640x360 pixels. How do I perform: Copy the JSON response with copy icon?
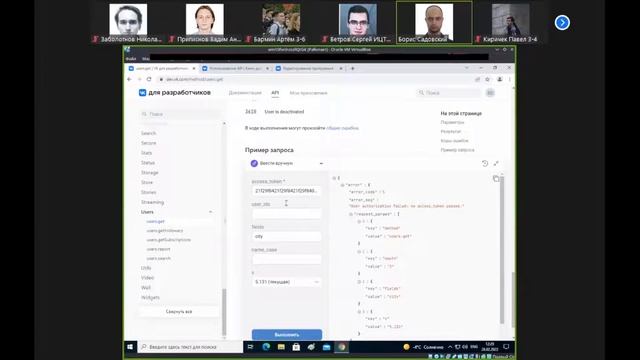[x=496, y=179]
